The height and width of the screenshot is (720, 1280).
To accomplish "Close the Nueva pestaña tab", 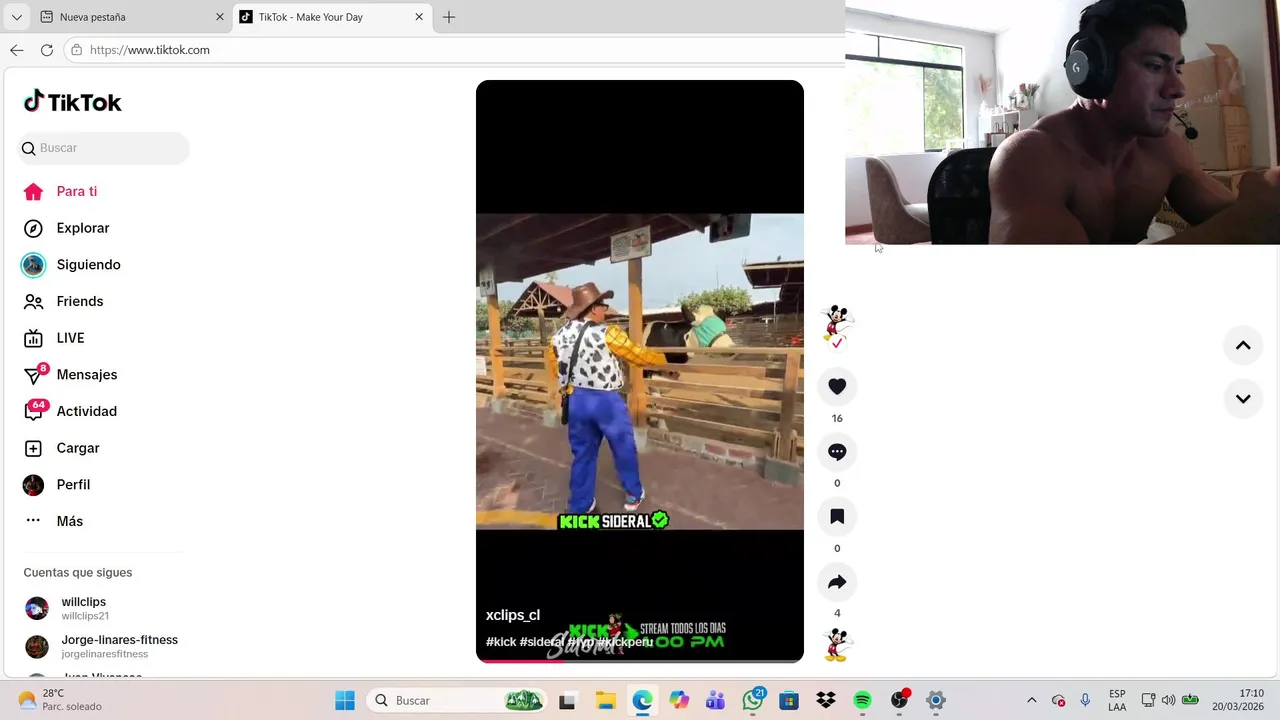I will [x=220, y=17].
